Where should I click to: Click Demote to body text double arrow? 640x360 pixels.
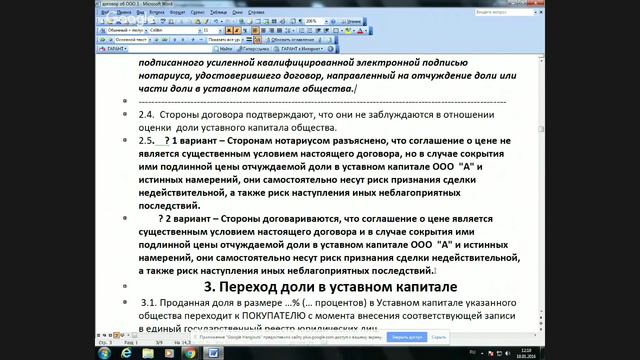pos(164,40)
